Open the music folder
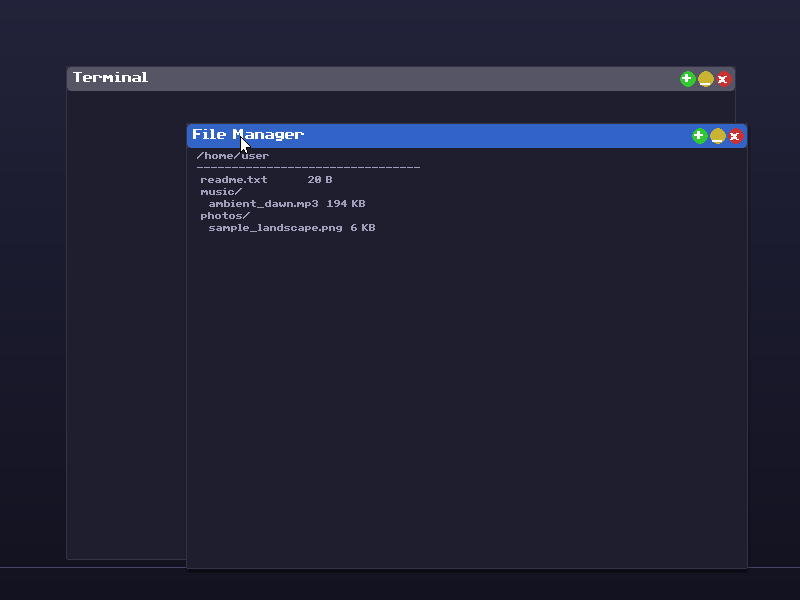 (220, 191)
